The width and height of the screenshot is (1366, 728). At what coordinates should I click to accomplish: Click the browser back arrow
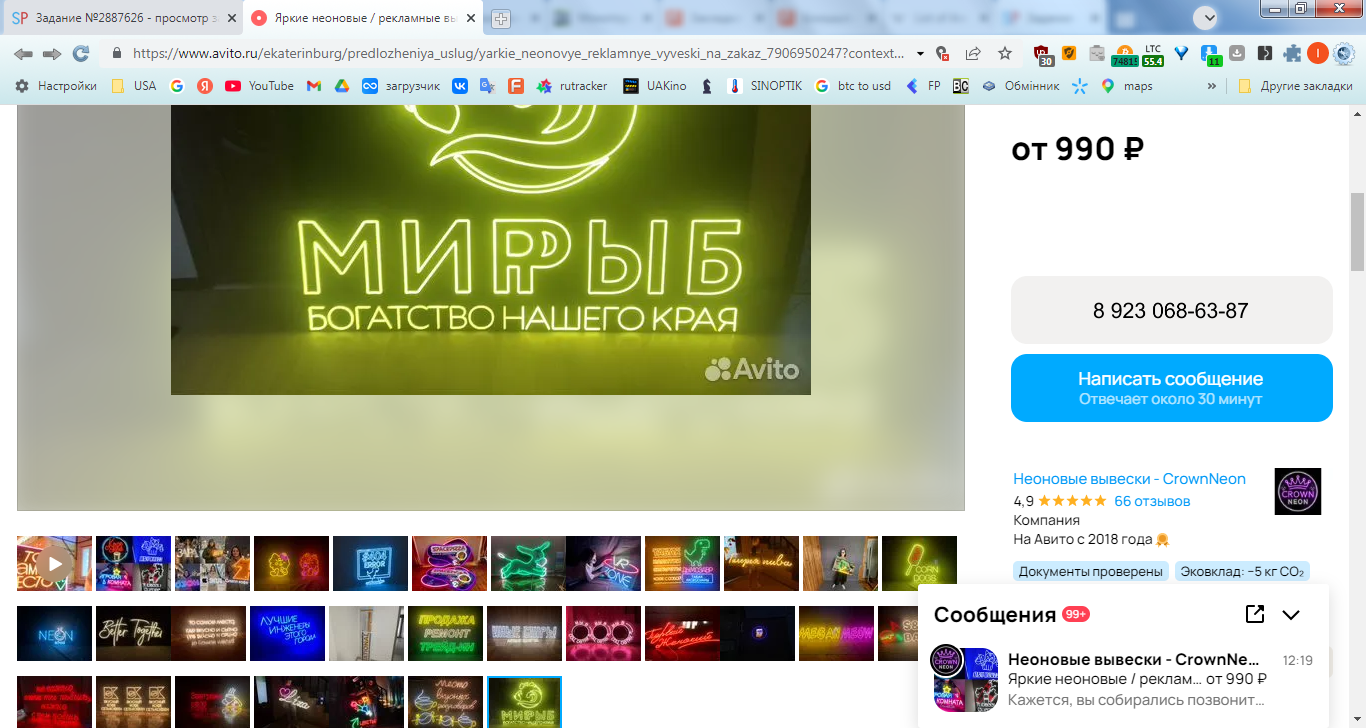click(x=23, y=54)
